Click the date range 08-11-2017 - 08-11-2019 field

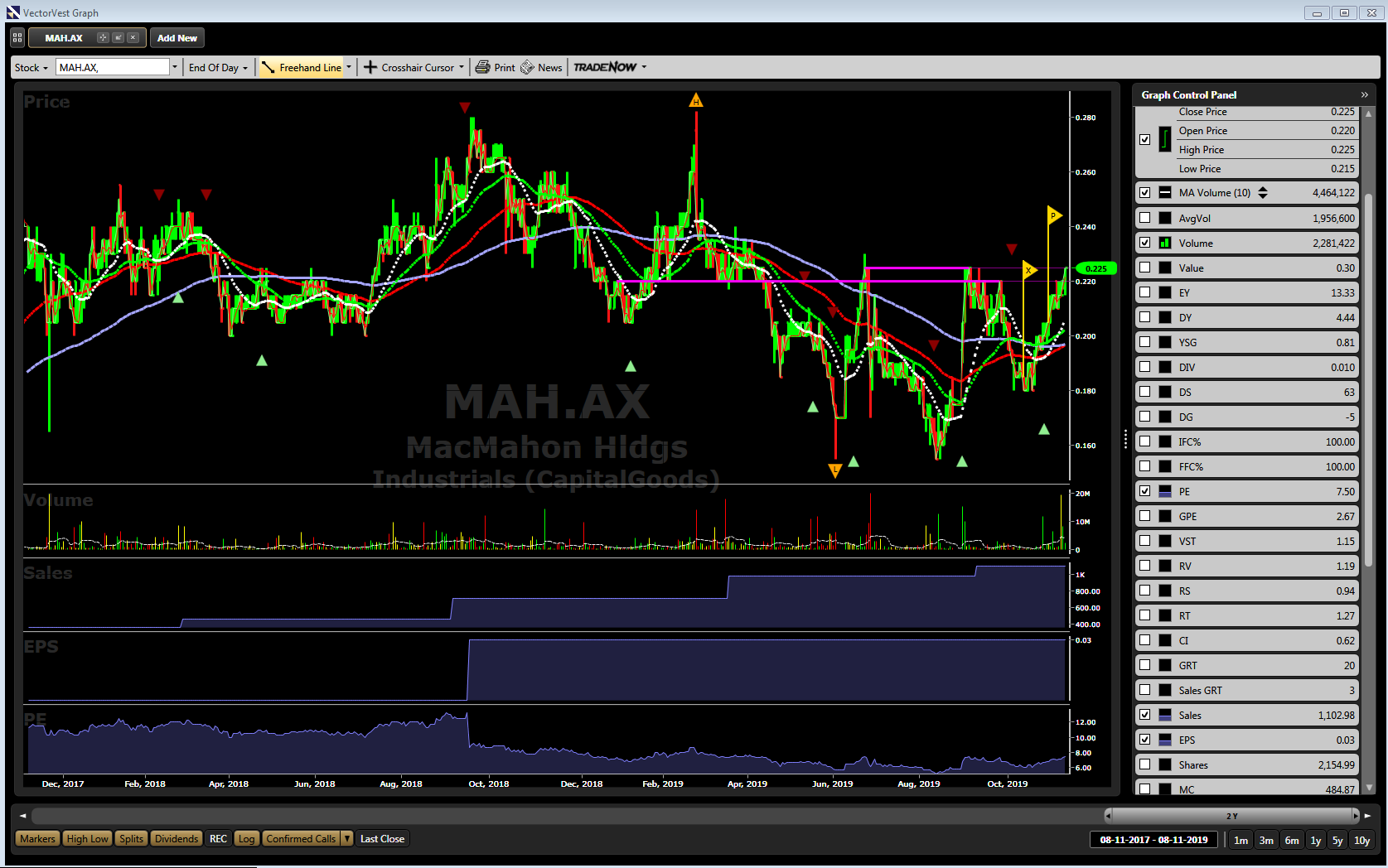[1153, 840]
